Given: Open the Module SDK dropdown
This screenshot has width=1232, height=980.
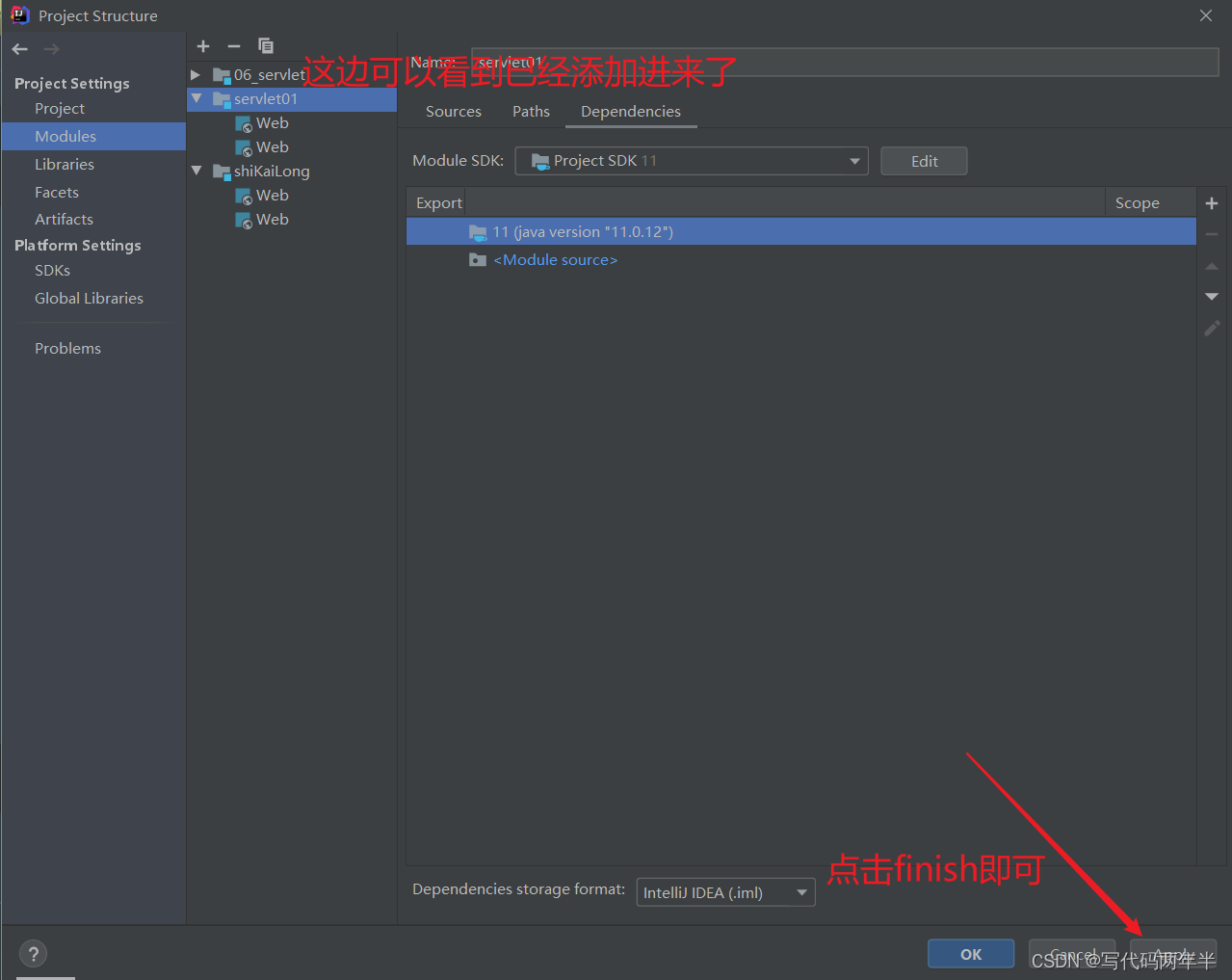Looking at the screenshot, I should click(x=692, y=161).
